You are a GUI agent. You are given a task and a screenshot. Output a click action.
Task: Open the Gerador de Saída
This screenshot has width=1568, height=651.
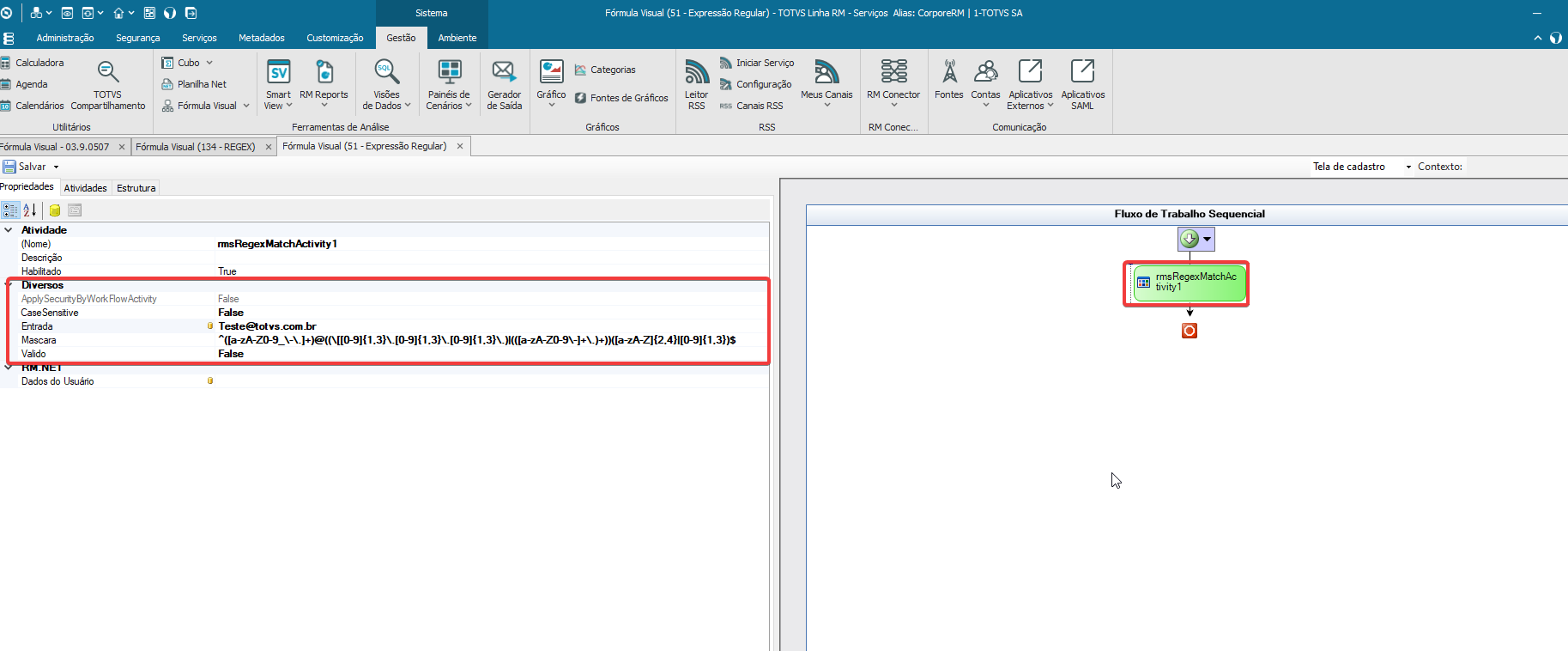(x=504, y=84)
